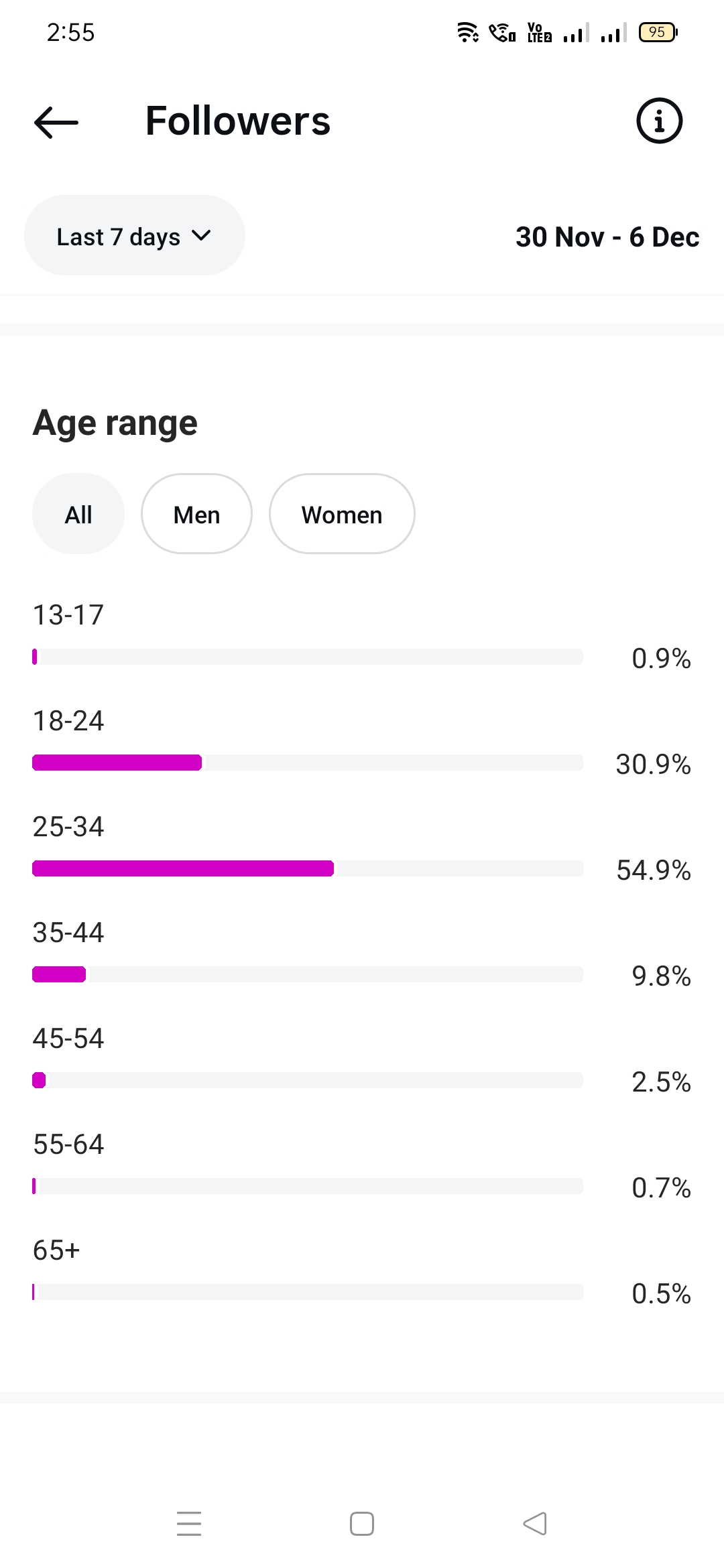Tap the 35-44 age group label
Screen dimensions: 724x1568
68,933
